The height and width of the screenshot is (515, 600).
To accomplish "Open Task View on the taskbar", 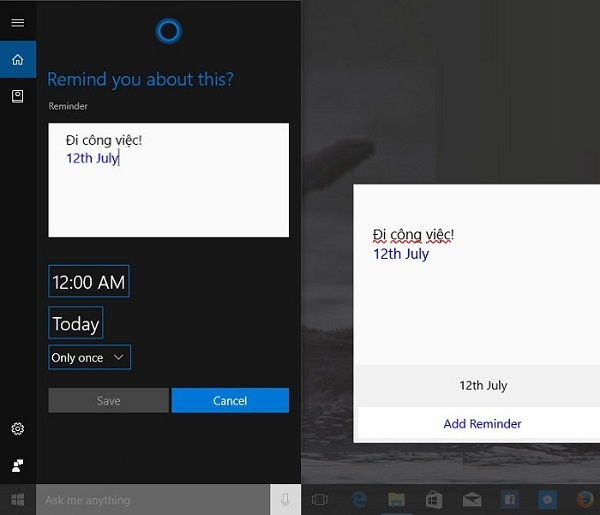I will click(320, 500).
